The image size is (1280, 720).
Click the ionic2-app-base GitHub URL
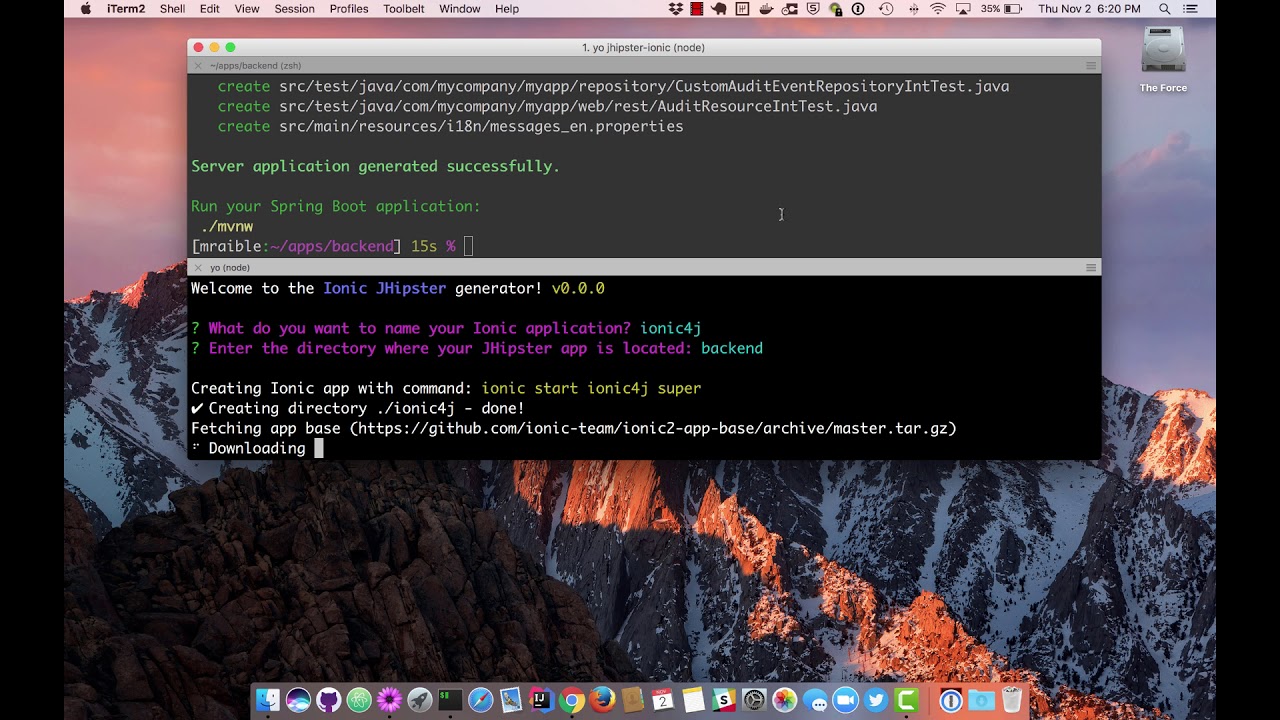pyautogui.click(x=653, y=428)
